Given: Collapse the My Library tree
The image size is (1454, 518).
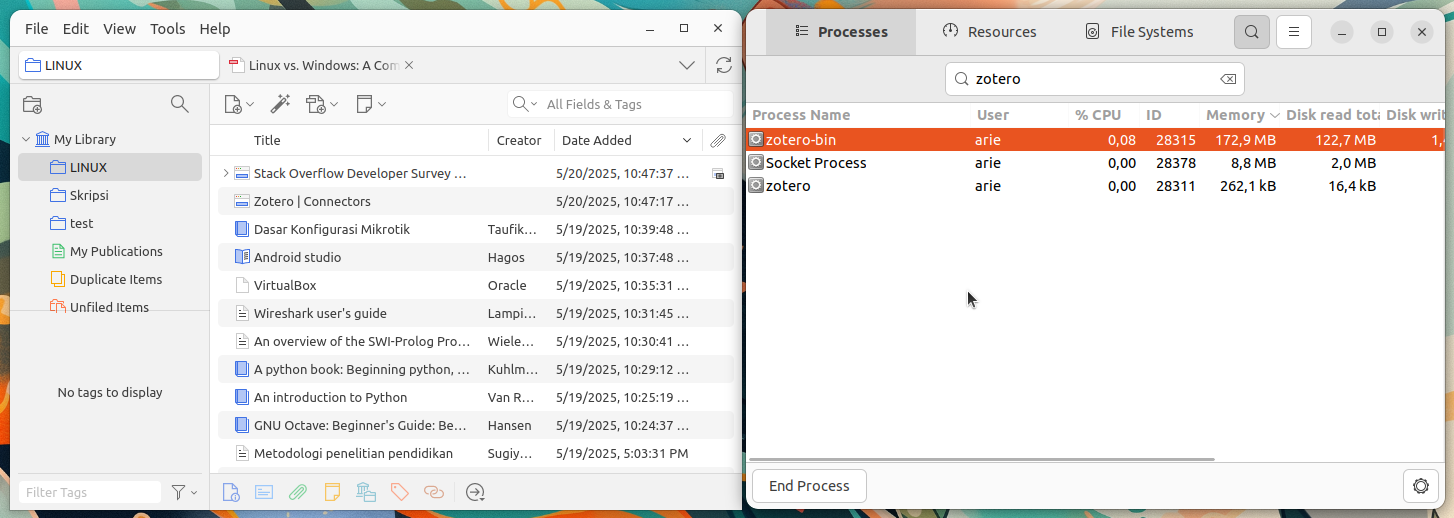Looking at the screenshot, I should (x=26, y=139).
